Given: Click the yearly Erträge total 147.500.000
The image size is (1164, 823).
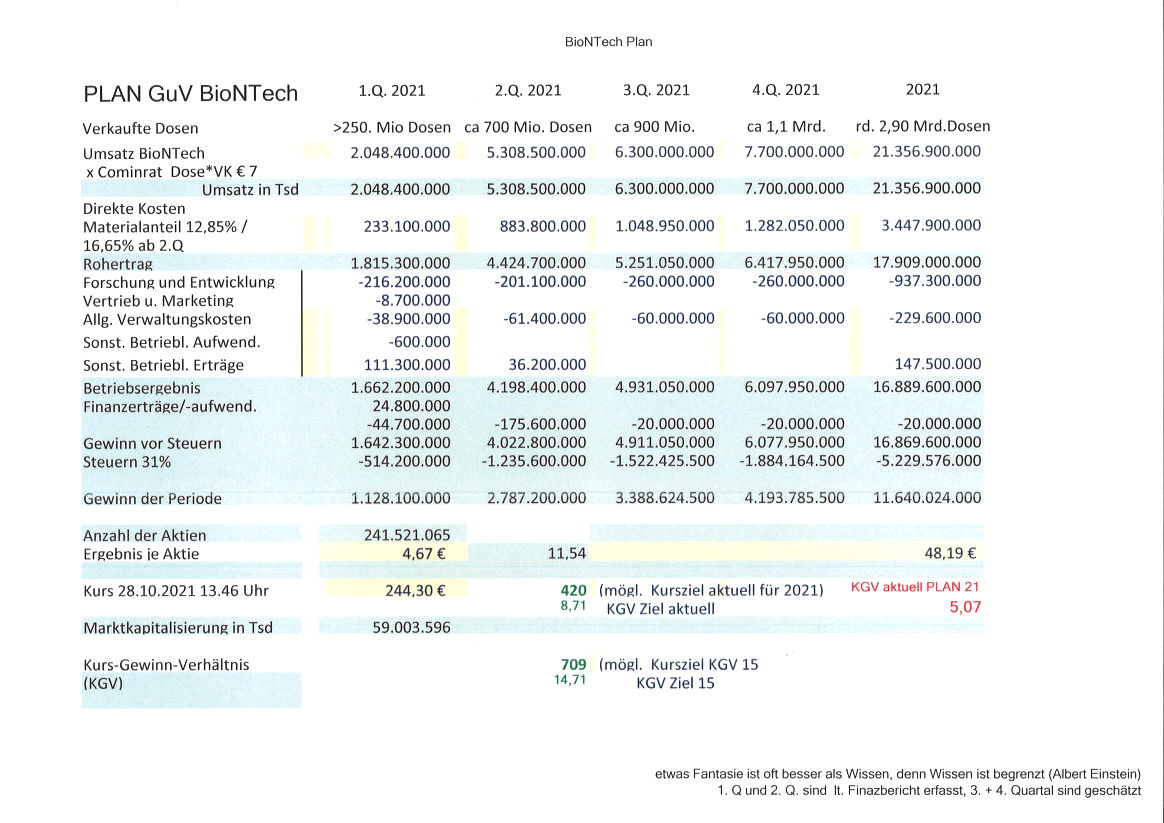Looking at the screenshot, I should coord(938,364).
